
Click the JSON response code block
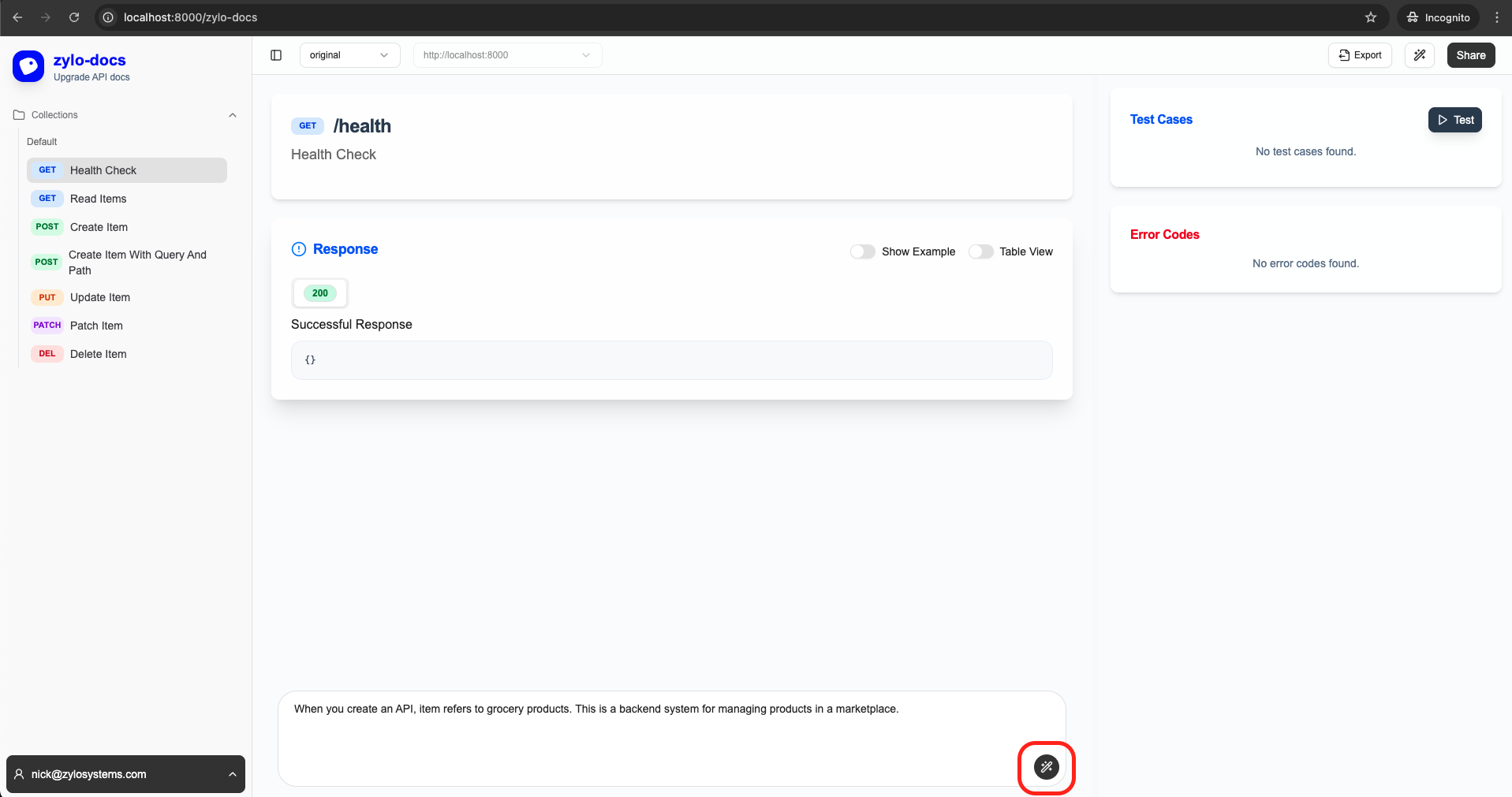(x=672, y=360)
